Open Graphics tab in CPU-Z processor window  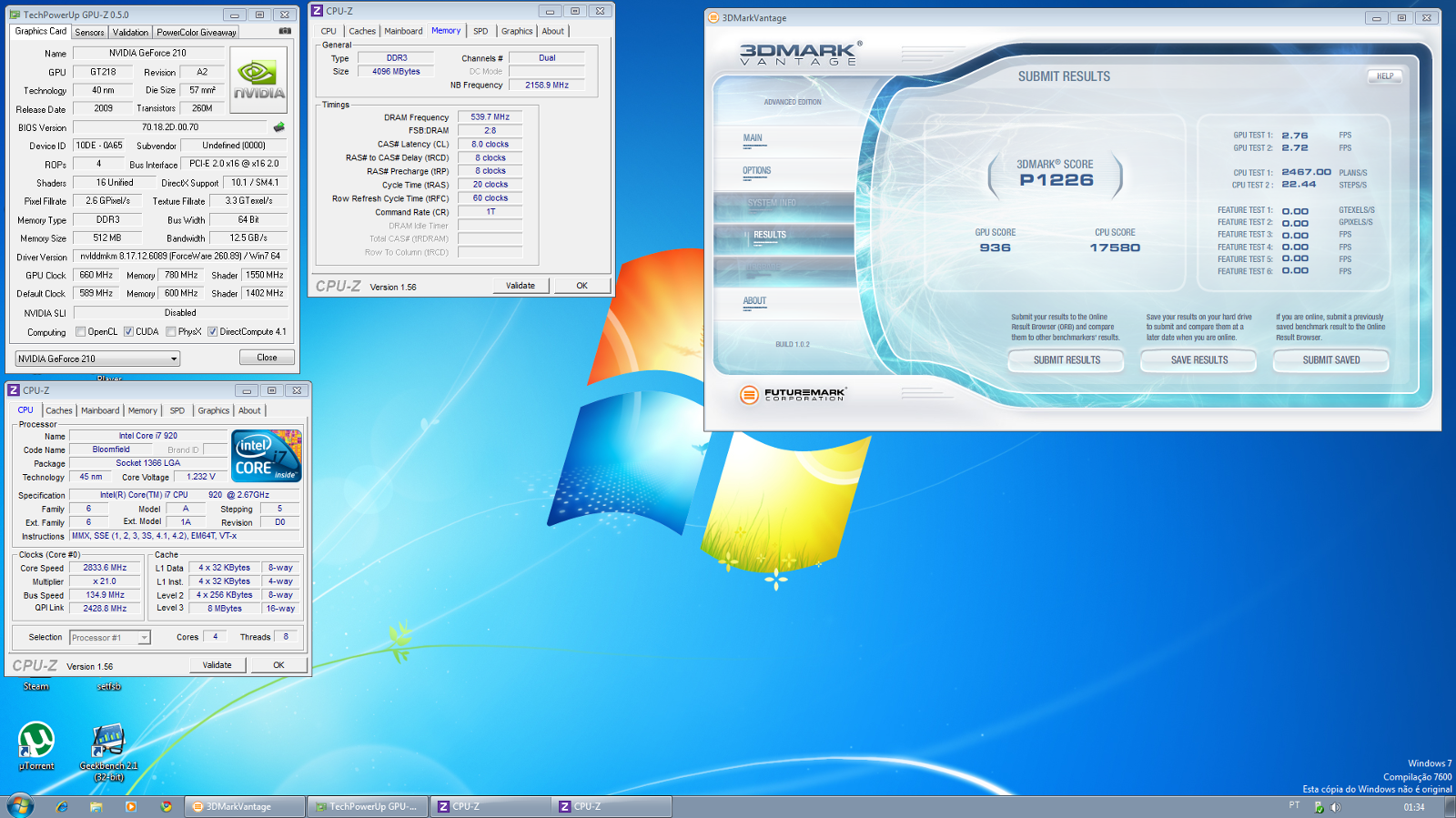[214, 410]
